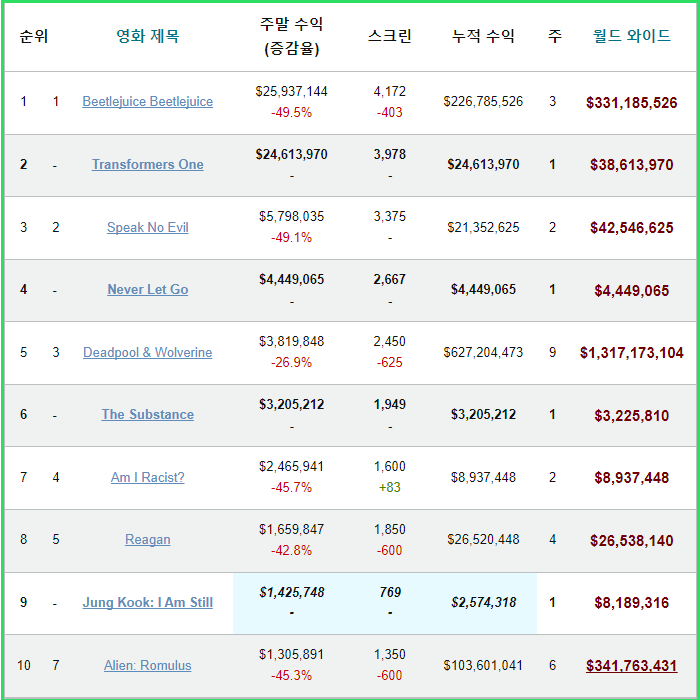Select worldwide gross $42,546,625
The height and width of the screenshot is (700, 700).
(x=632, y=228)
